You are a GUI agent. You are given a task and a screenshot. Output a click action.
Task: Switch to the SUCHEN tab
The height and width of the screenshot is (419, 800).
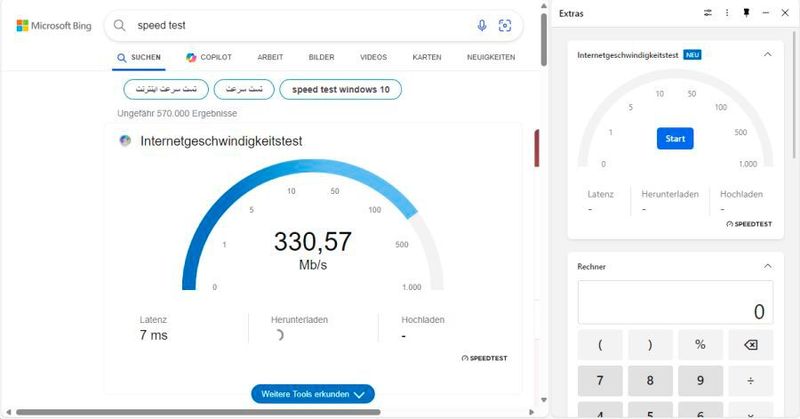tap(139, 57)
